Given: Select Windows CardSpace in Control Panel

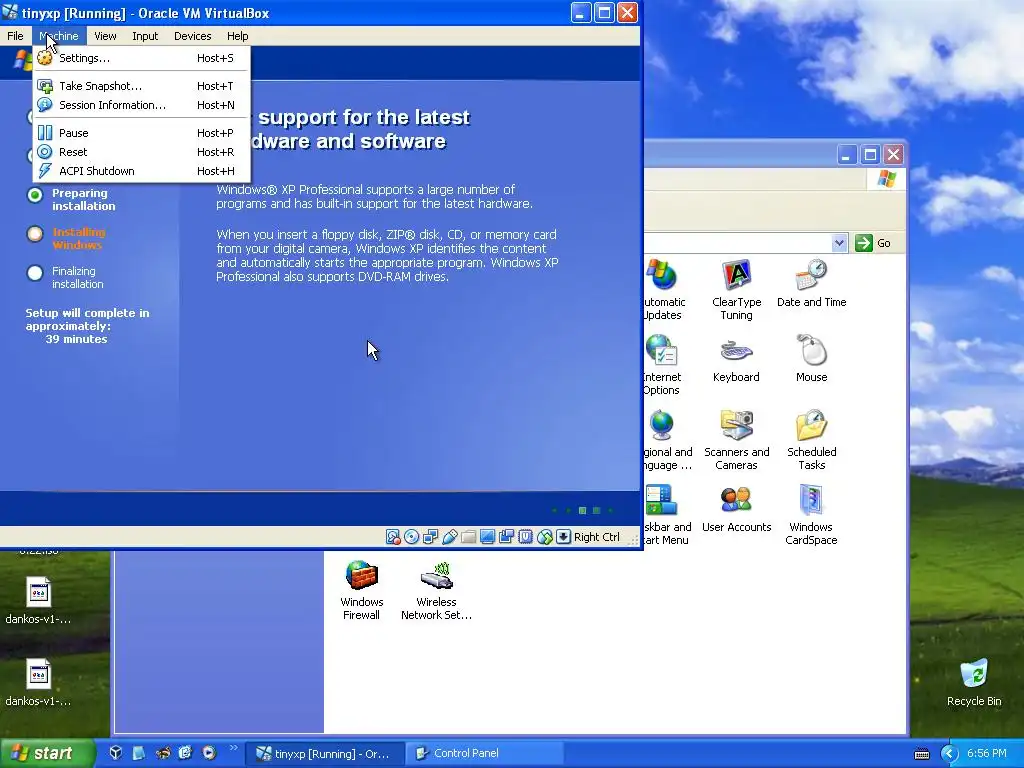Looking at the screenshot, I should [811, 515].
